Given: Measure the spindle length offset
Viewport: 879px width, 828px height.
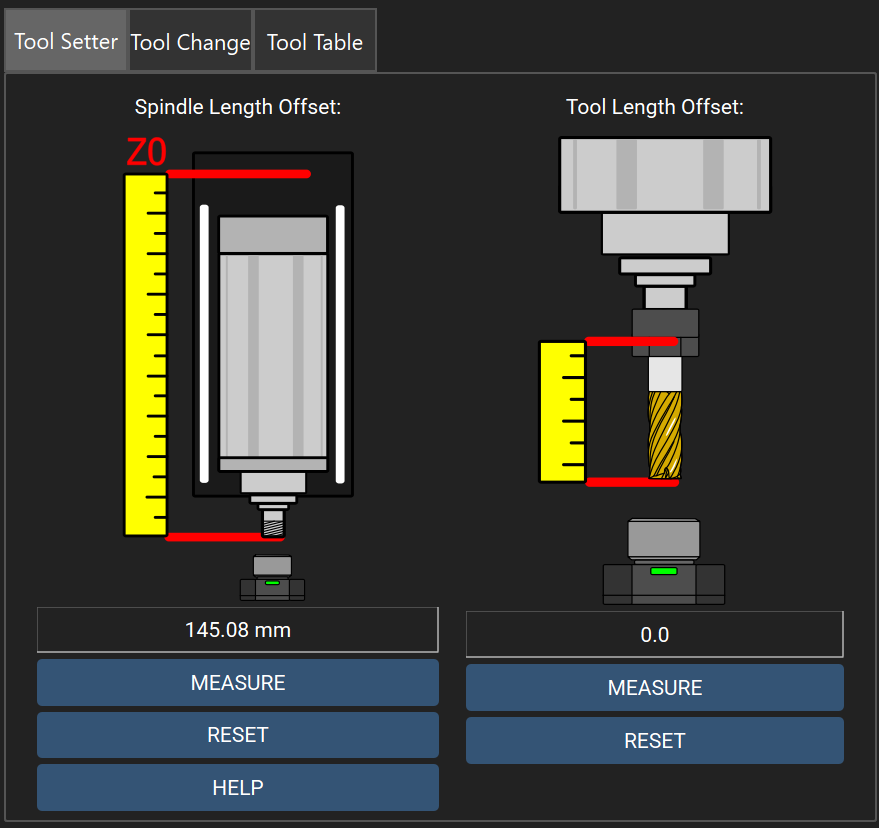Looking at the screenshot, I should [238, 682].
